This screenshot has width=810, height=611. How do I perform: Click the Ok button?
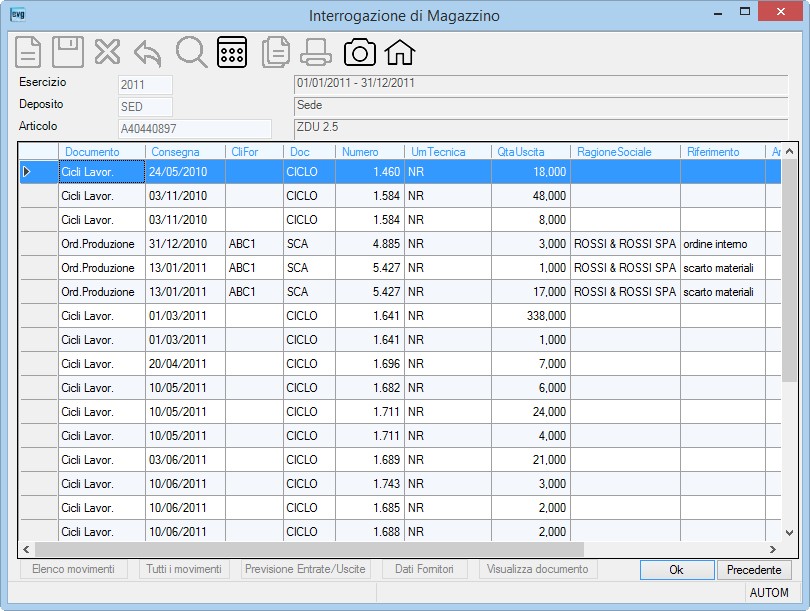[x=677, y=570]
